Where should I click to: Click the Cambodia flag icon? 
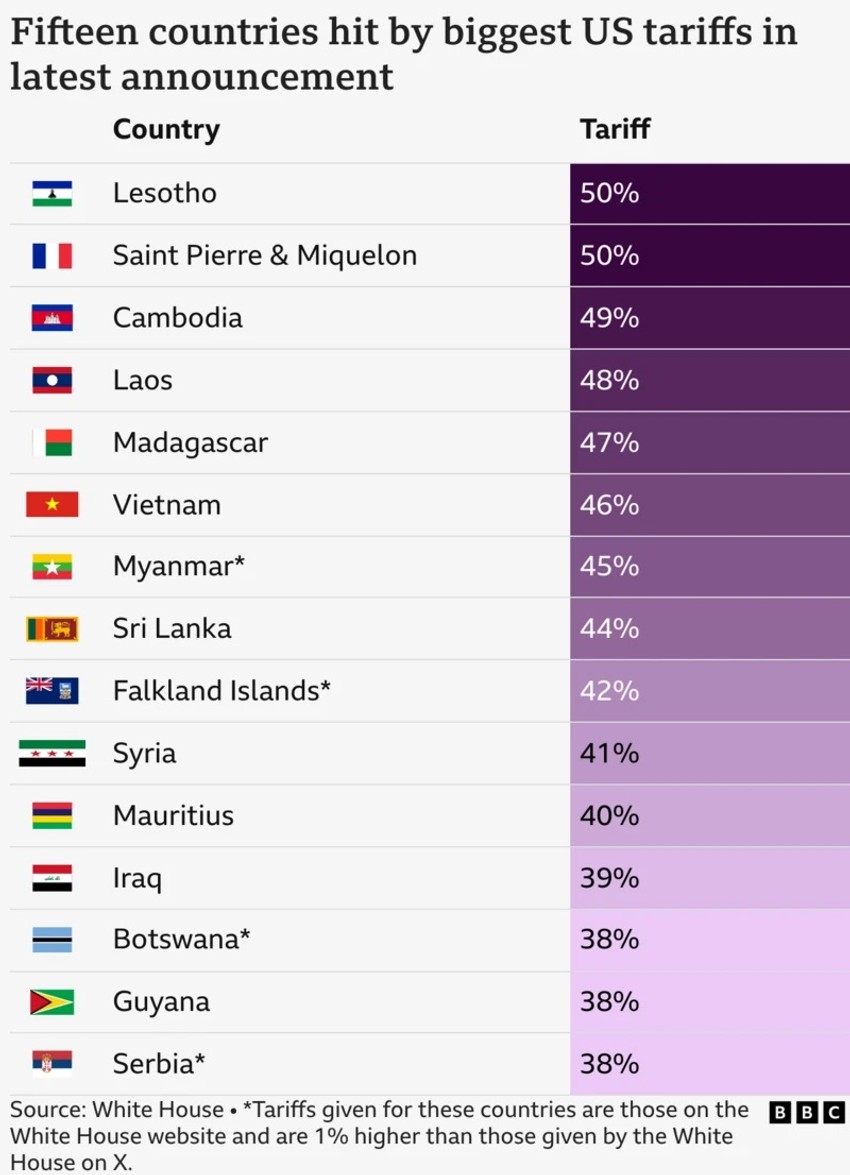tap(52, 318)
